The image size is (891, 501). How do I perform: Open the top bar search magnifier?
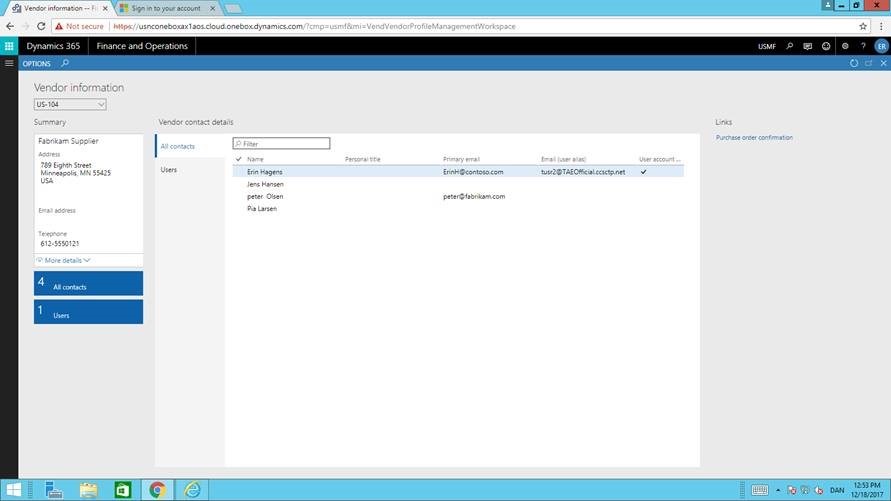[789, 46]
